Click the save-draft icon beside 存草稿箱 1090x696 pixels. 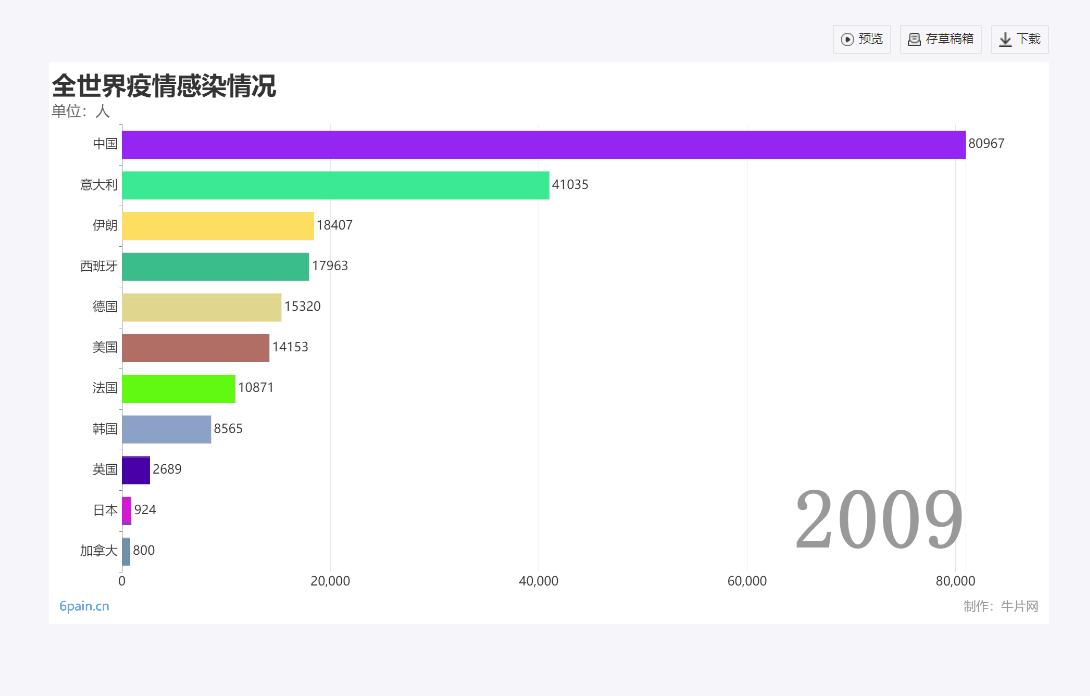coord(915,39)
